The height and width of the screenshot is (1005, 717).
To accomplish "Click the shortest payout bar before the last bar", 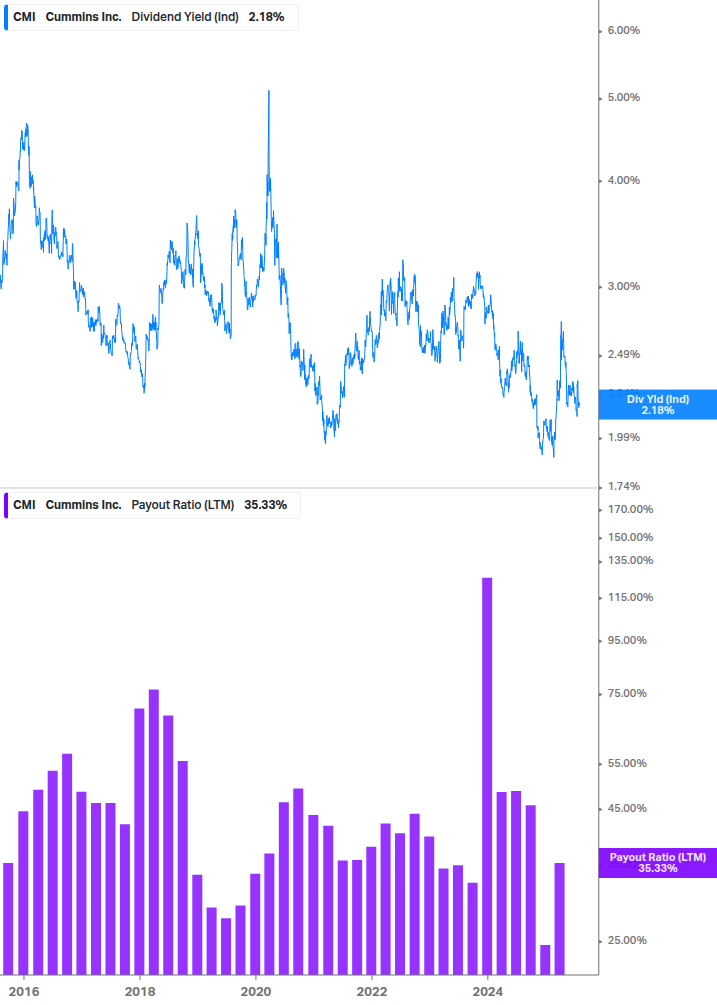I will pyautogui.click(x=545, y=959).
